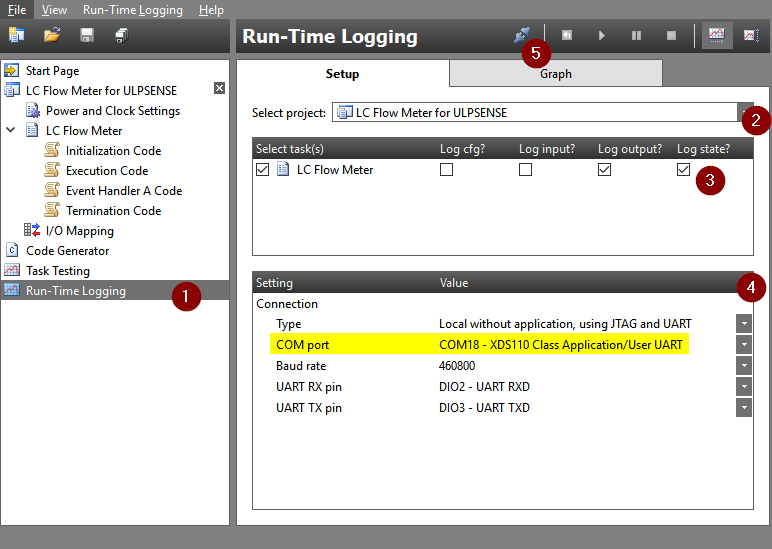This screenshot has width=772, height=549.
Task: Disable Log output for LC Flow Meter
Action: coord(604,170)
